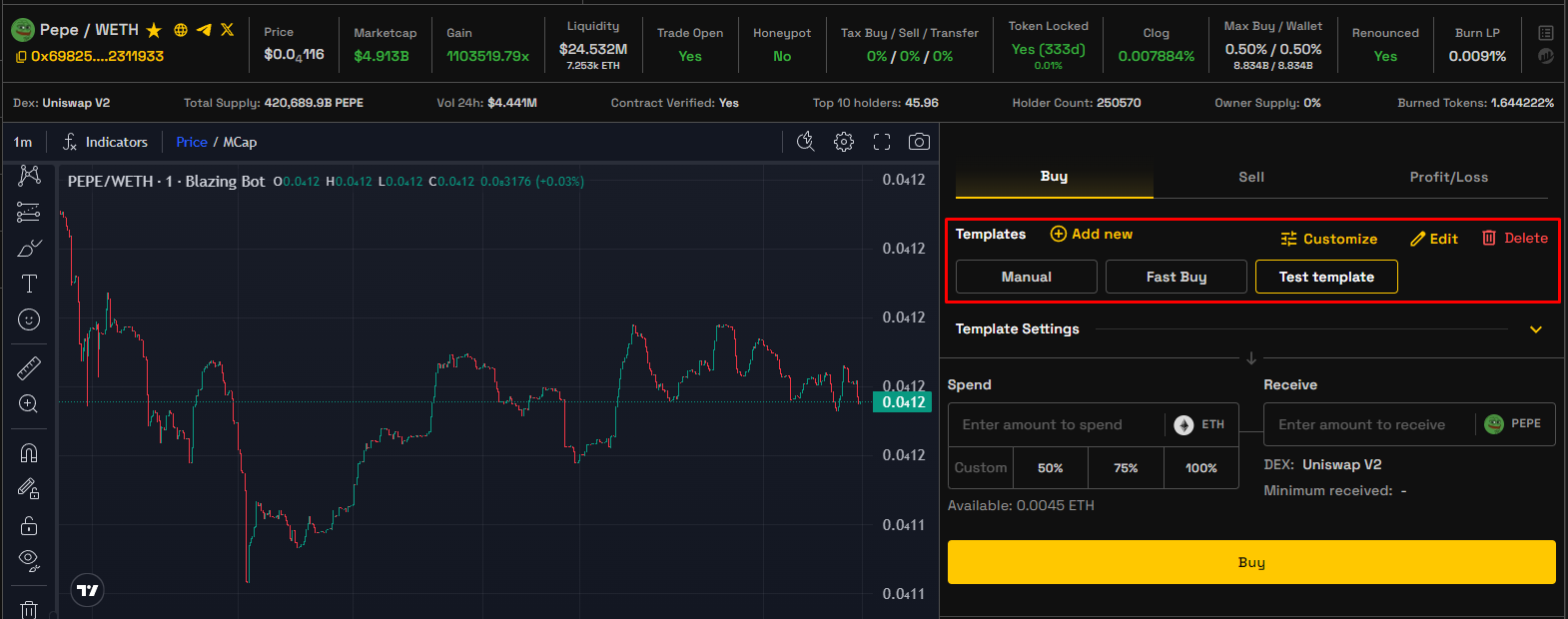The image size is (1568, 619).
Task: Toggle hide all drawings eye icon
Action: click(29, 559)
